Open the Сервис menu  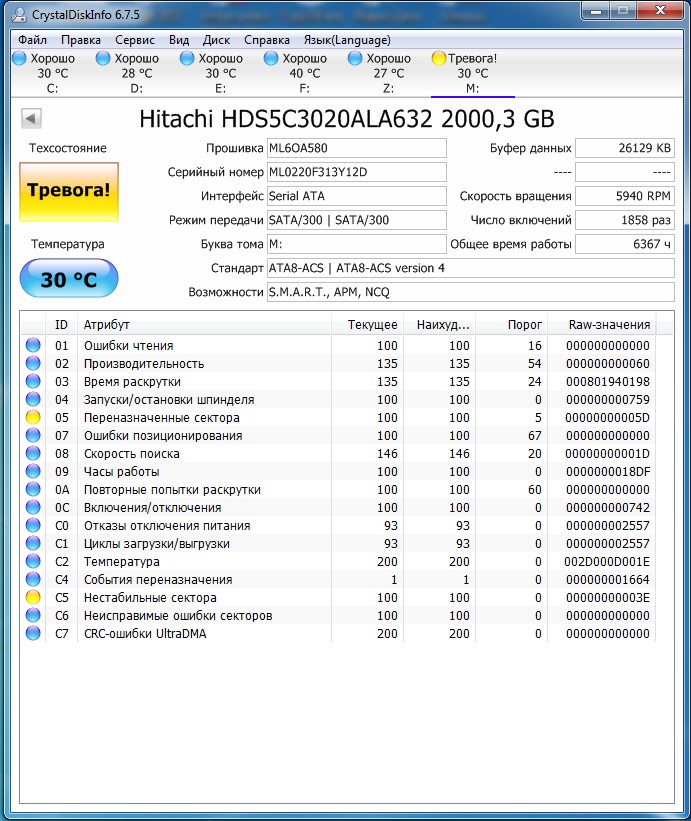pos(135,40)
